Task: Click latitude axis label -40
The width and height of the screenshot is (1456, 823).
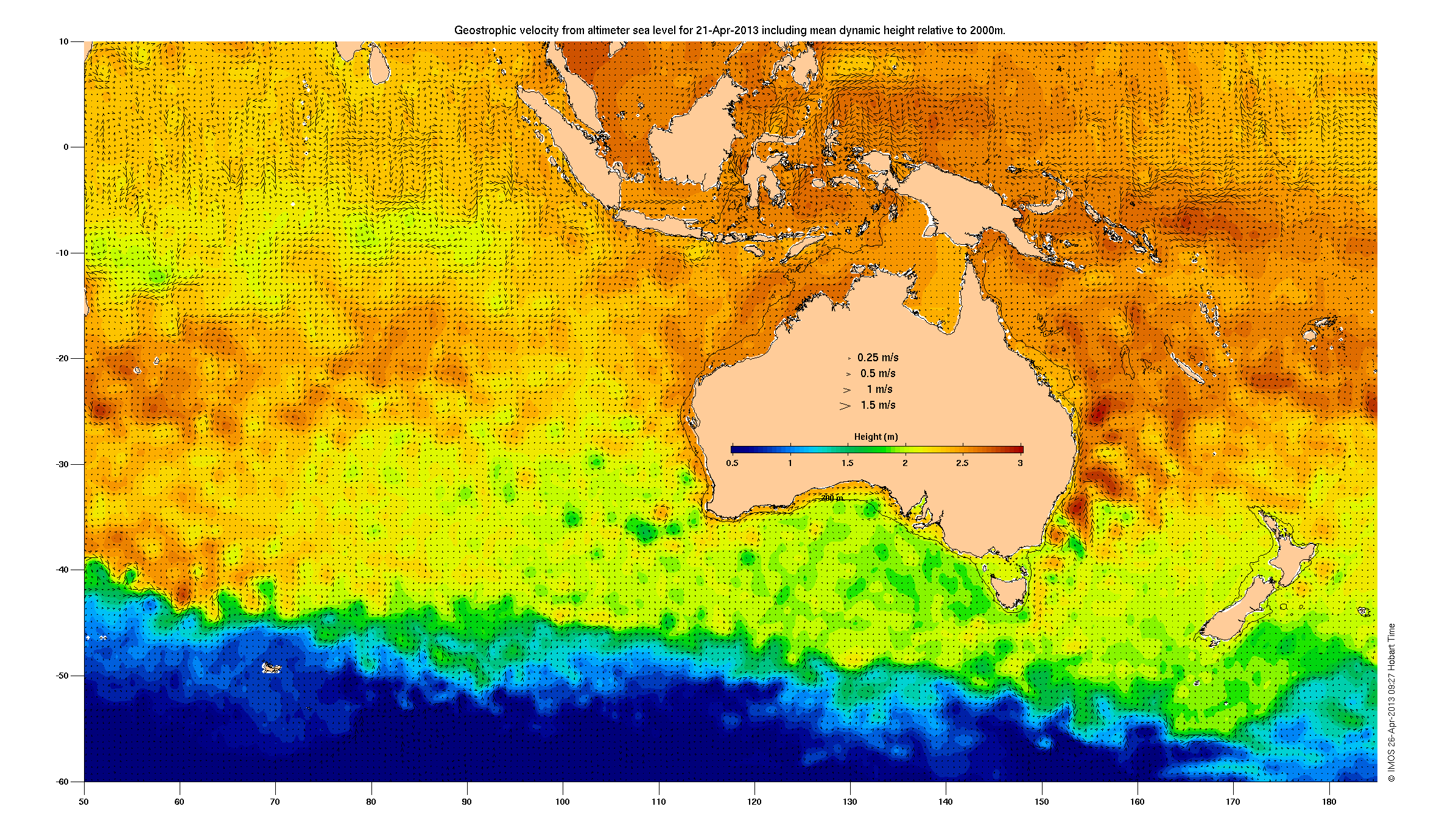Action: (x=63, y=570)
